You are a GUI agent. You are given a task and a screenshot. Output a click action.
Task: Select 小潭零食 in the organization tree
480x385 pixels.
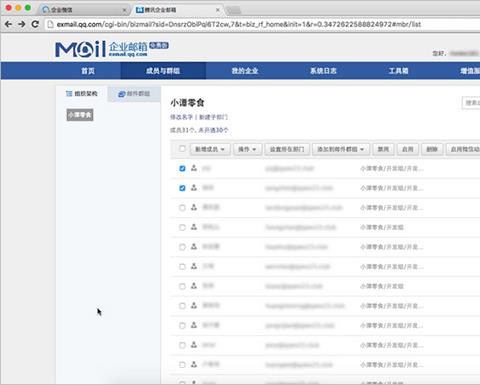[80, 115]
